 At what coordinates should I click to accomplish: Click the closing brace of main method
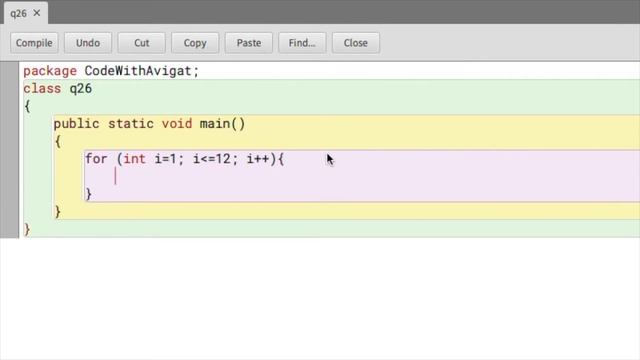pos(58,211)
